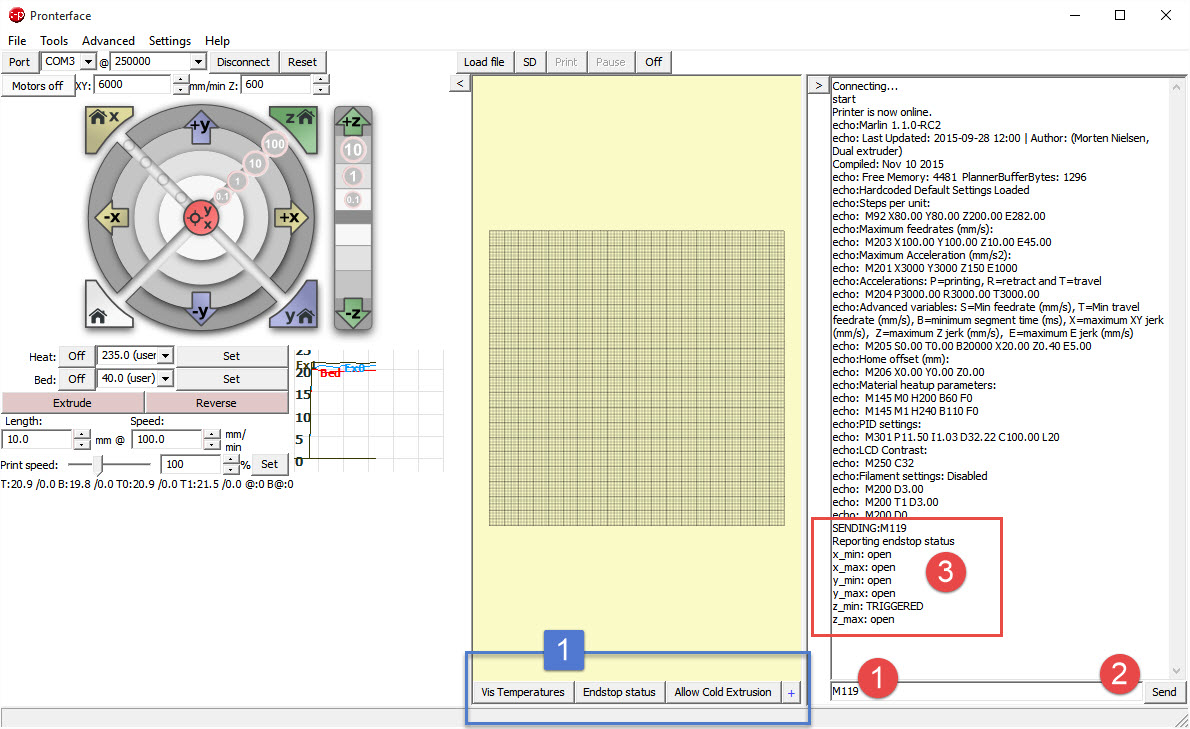Image resolution: width=1190 pixels, height=729 pixels.
Task: Click the Endstop status button
Action: (x=619, y=692)
